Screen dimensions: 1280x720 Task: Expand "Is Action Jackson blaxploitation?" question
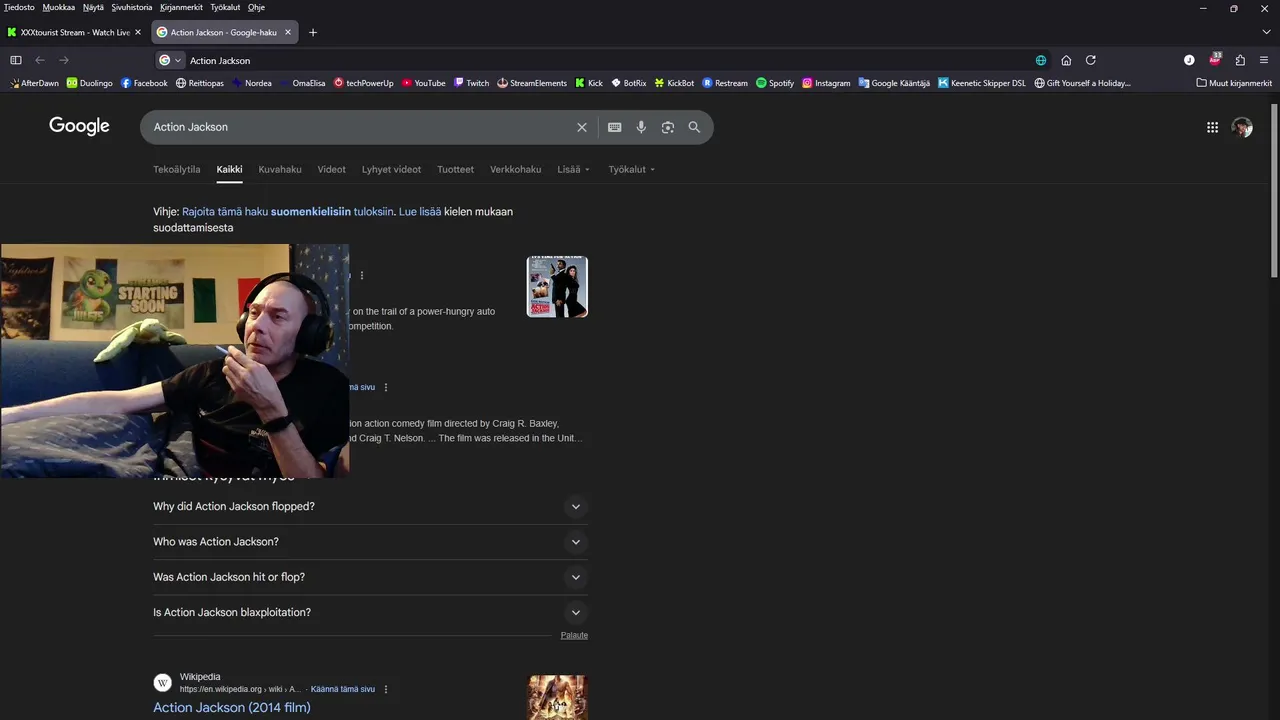pyautogui.click(x=370, y=612)
